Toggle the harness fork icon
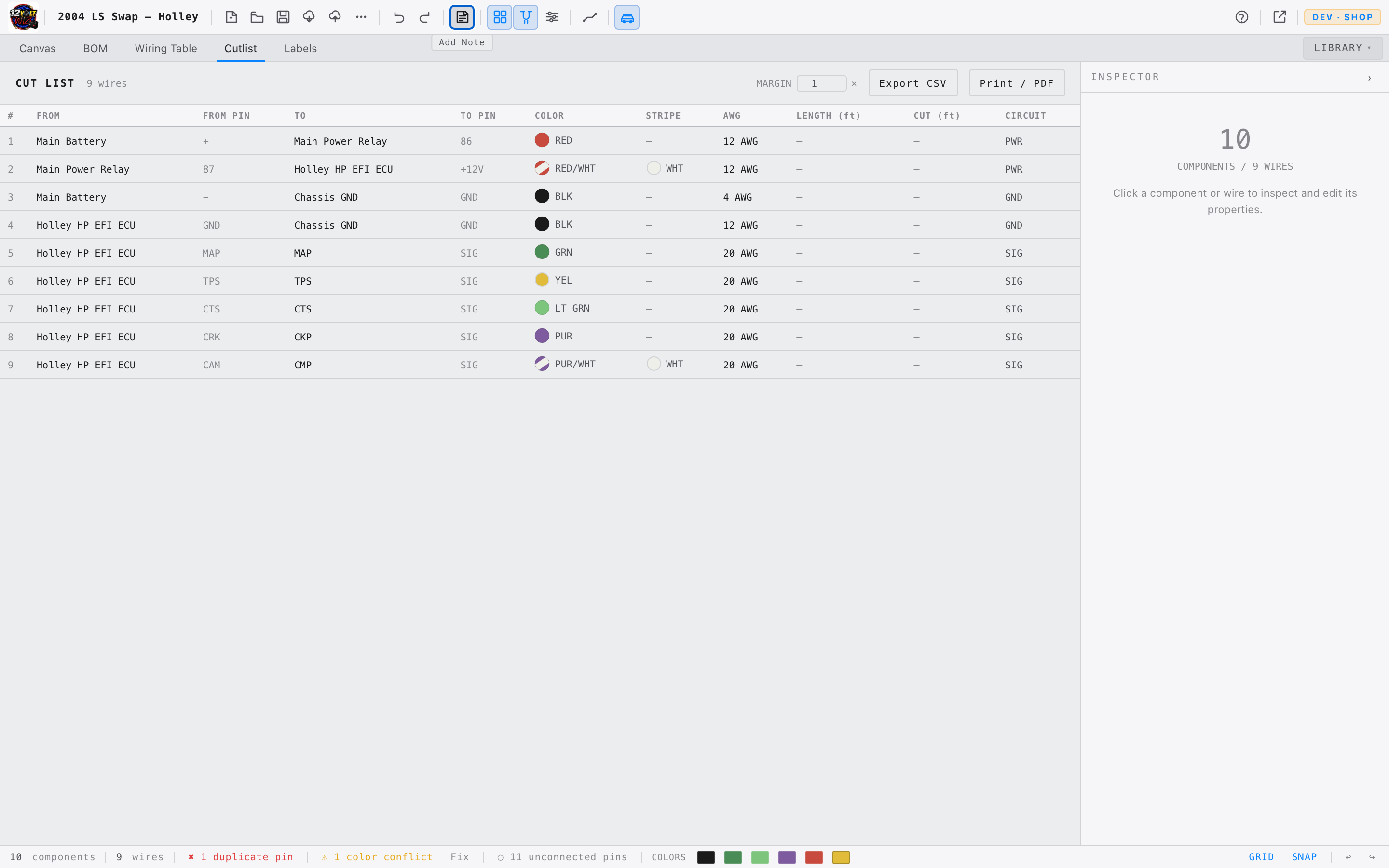The height and width of the screenshot is (868, 1389). [x=526, y=17]
